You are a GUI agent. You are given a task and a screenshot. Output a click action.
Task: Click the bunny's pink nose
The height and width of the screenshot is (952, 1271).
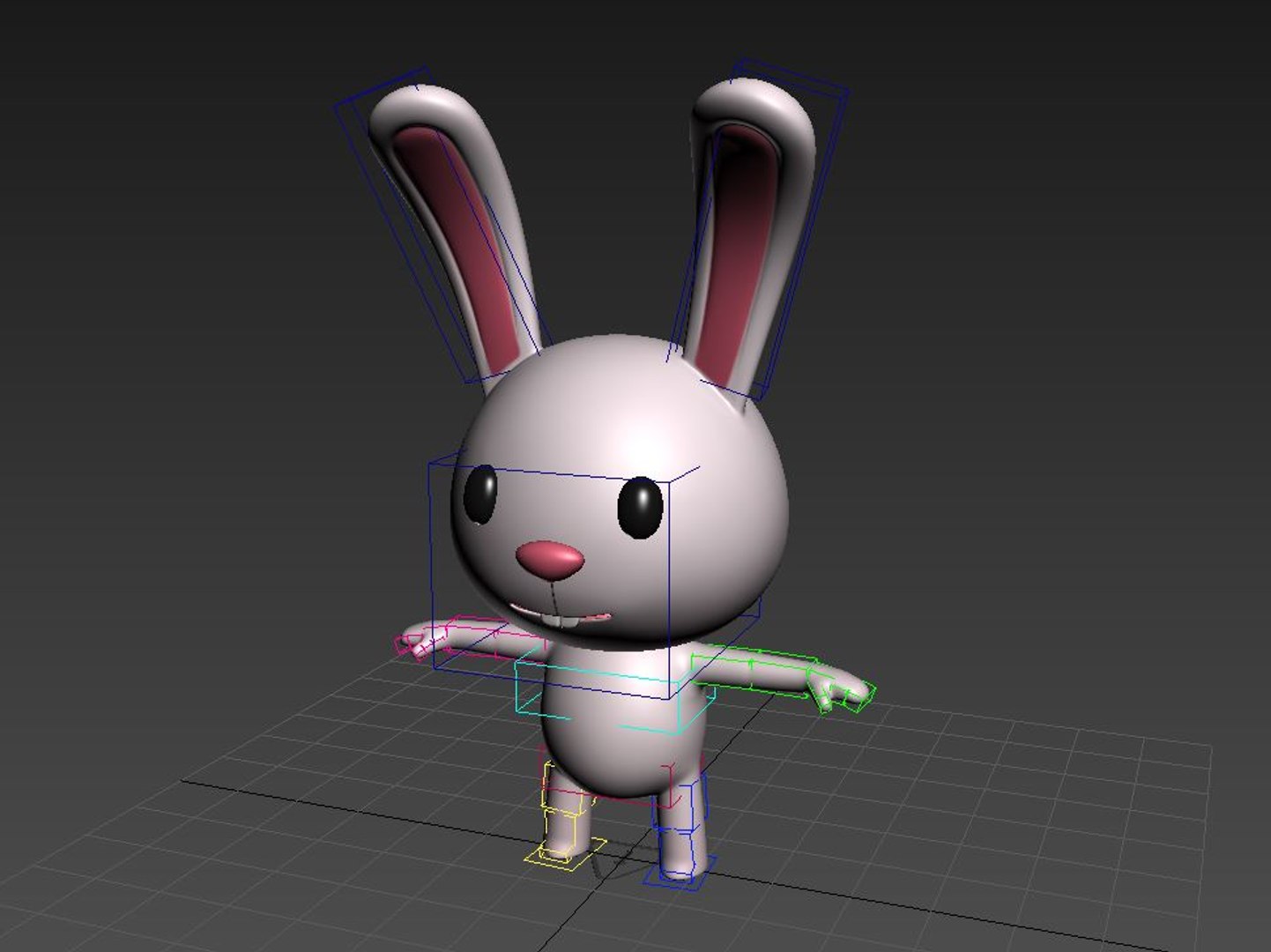(x=550, y=561)
